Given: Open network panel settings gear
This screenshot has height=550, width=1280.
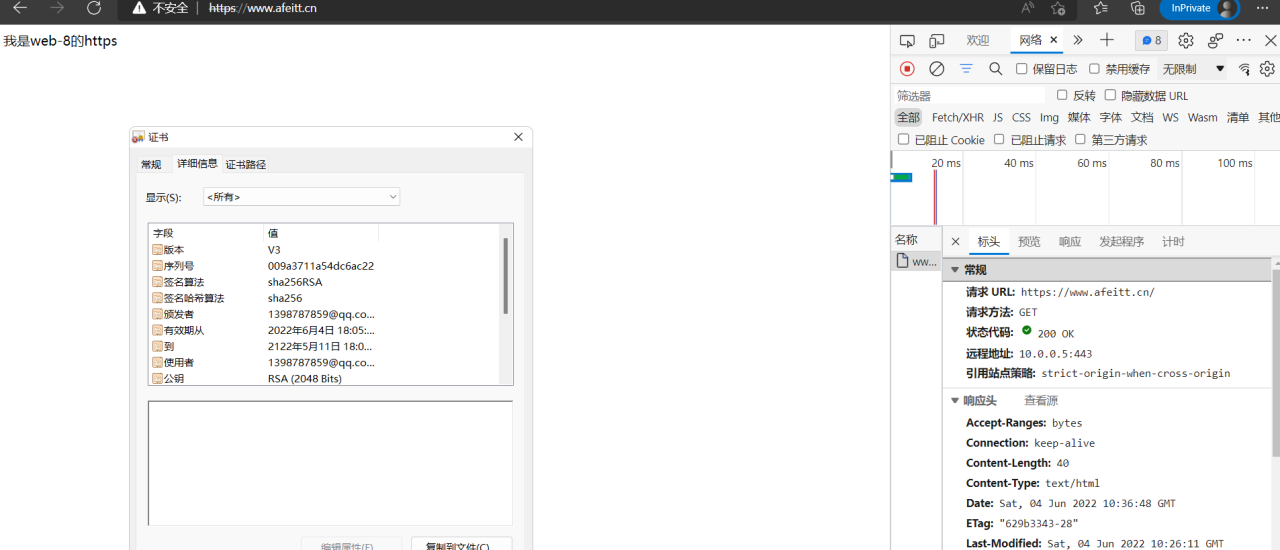Looking at the screenshot, I should pyautogui.click(x=1267, y=69).
